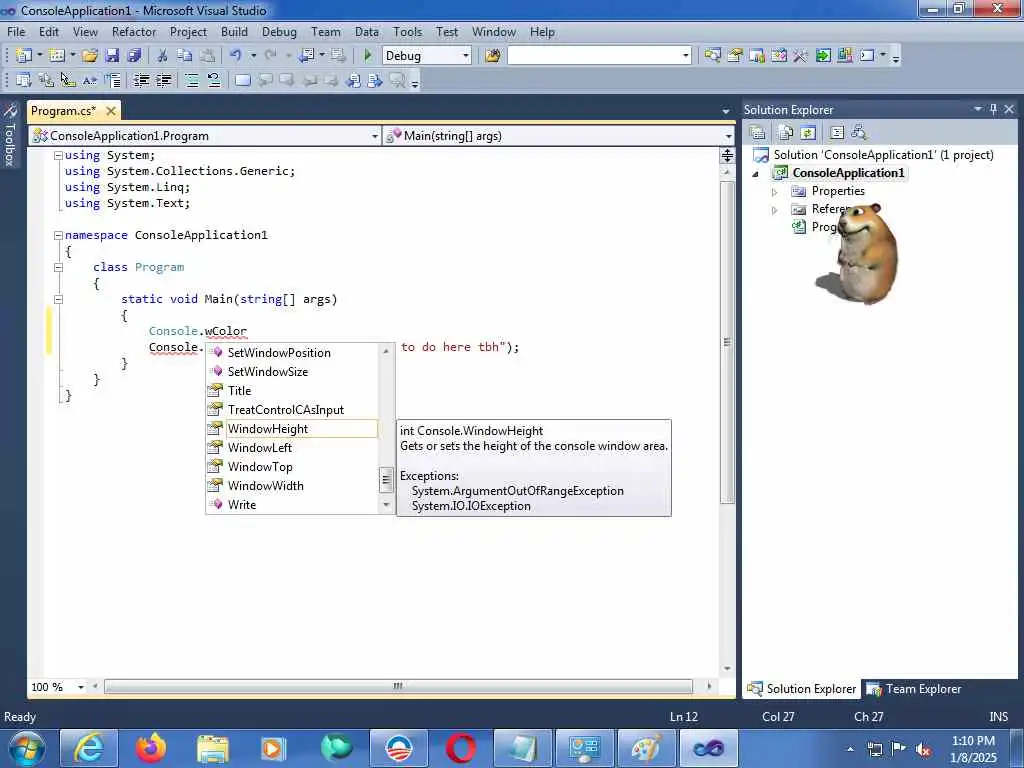
Task: Select the Program.cs* document tab
Action: [63, 111]
